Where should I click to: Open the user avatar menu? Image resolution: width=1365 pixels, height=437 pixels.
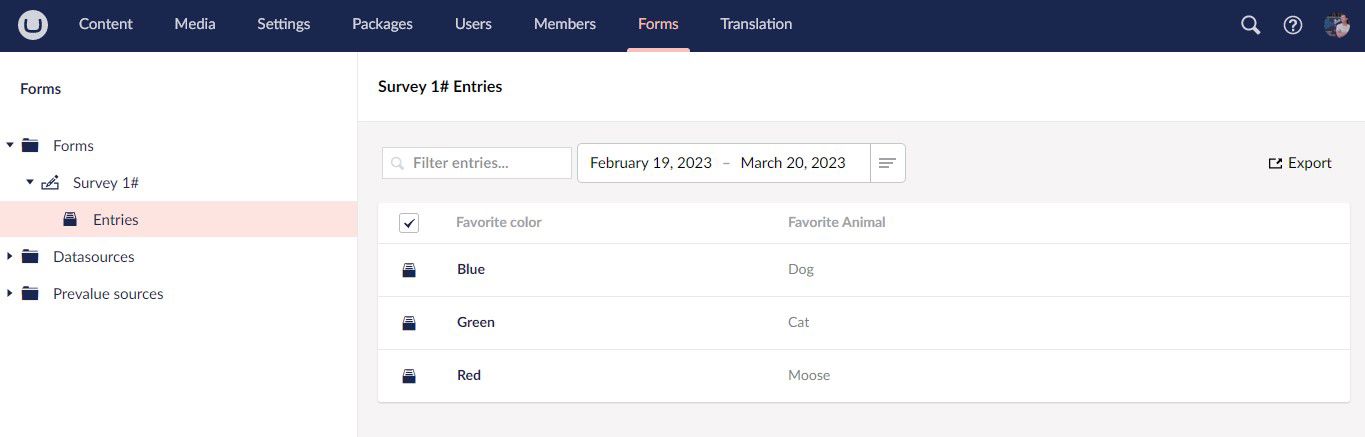tap(1337, 25)
